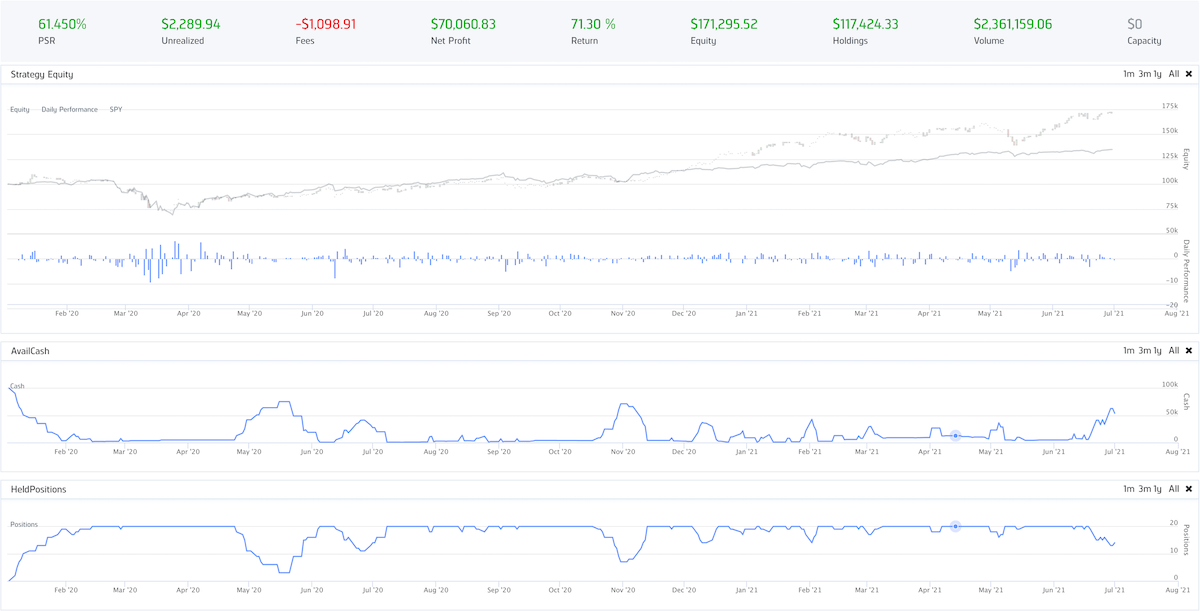Toggle Daily Performance series in legend

point(69,109)
